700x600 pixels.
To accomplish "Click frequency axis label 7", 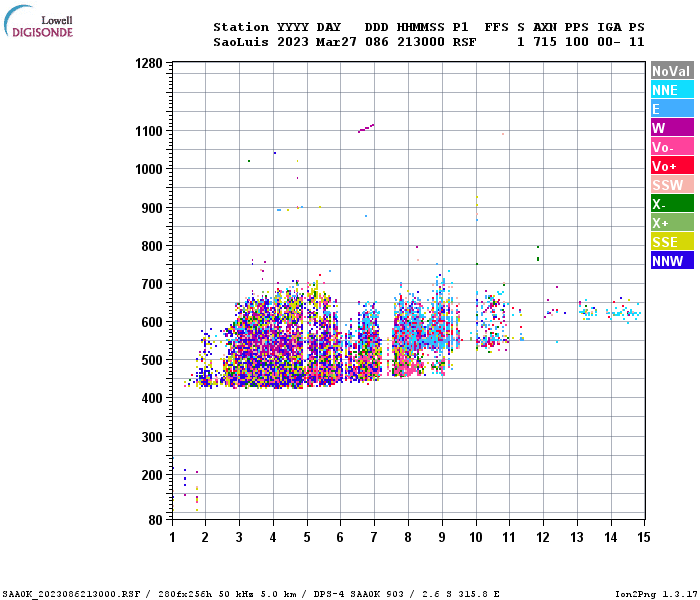I will [374, 537].
